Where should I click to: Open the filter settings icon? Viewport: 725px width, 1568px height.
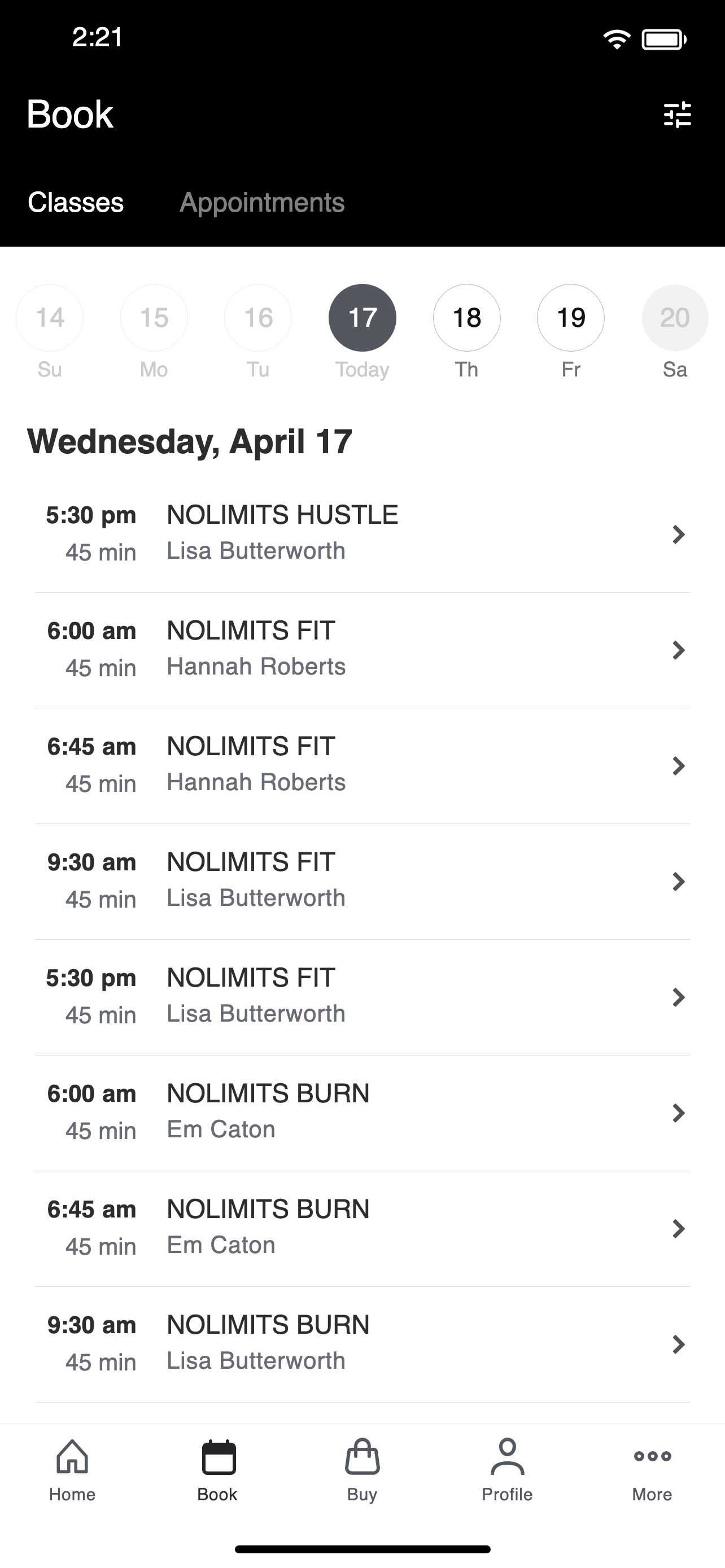[x=677, y=115]
